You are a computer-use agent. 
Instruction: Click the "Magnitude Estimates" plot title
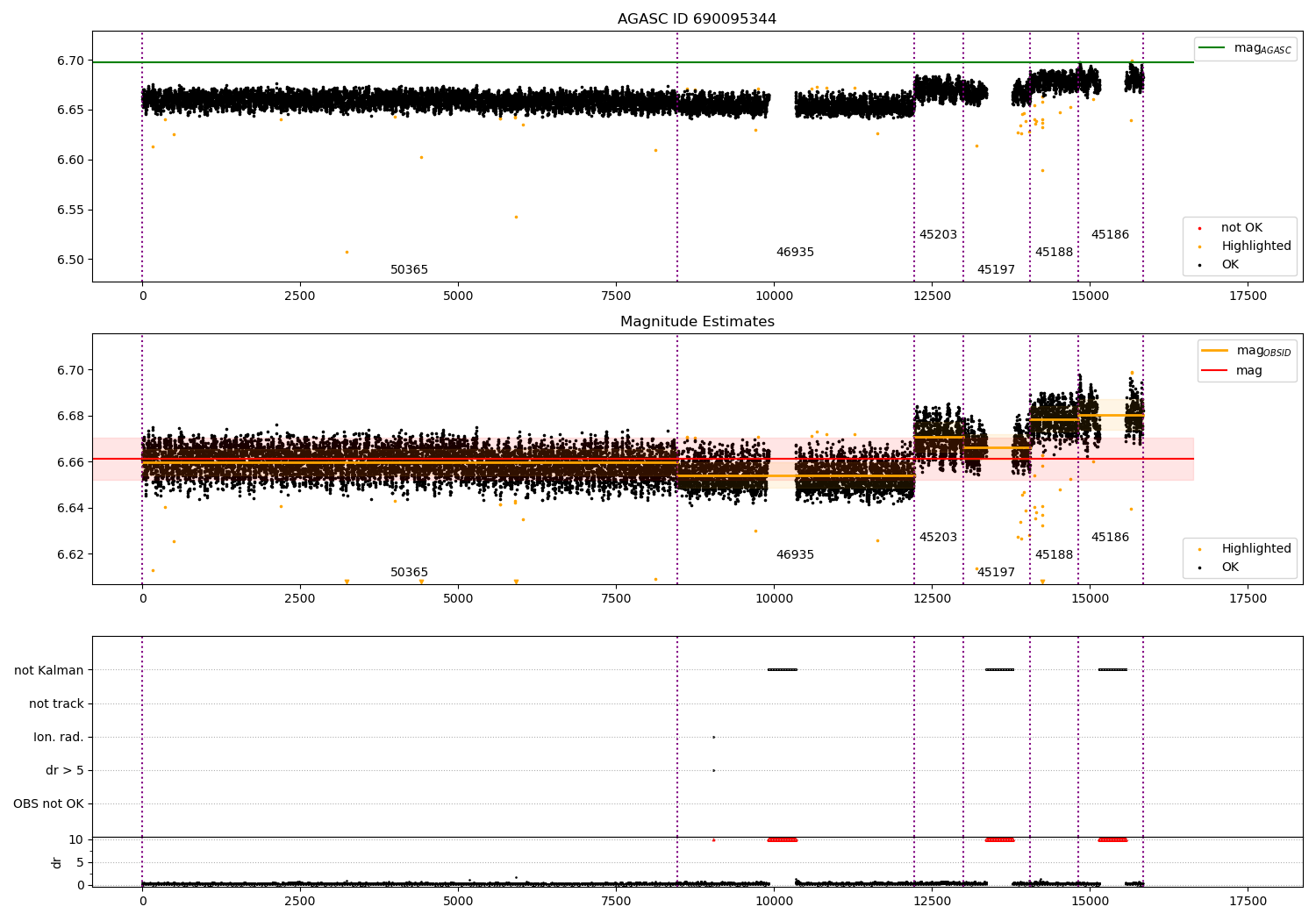click(697, 322)
